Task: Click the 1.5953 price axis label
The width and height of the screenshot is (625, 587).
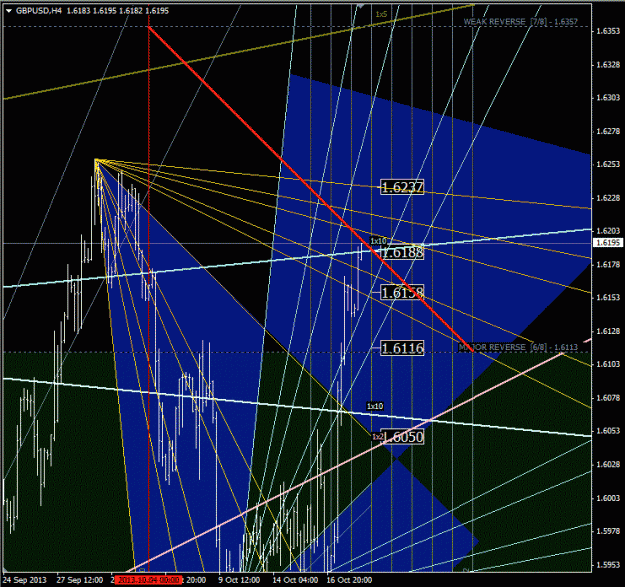Action: [x=608, y=565]
